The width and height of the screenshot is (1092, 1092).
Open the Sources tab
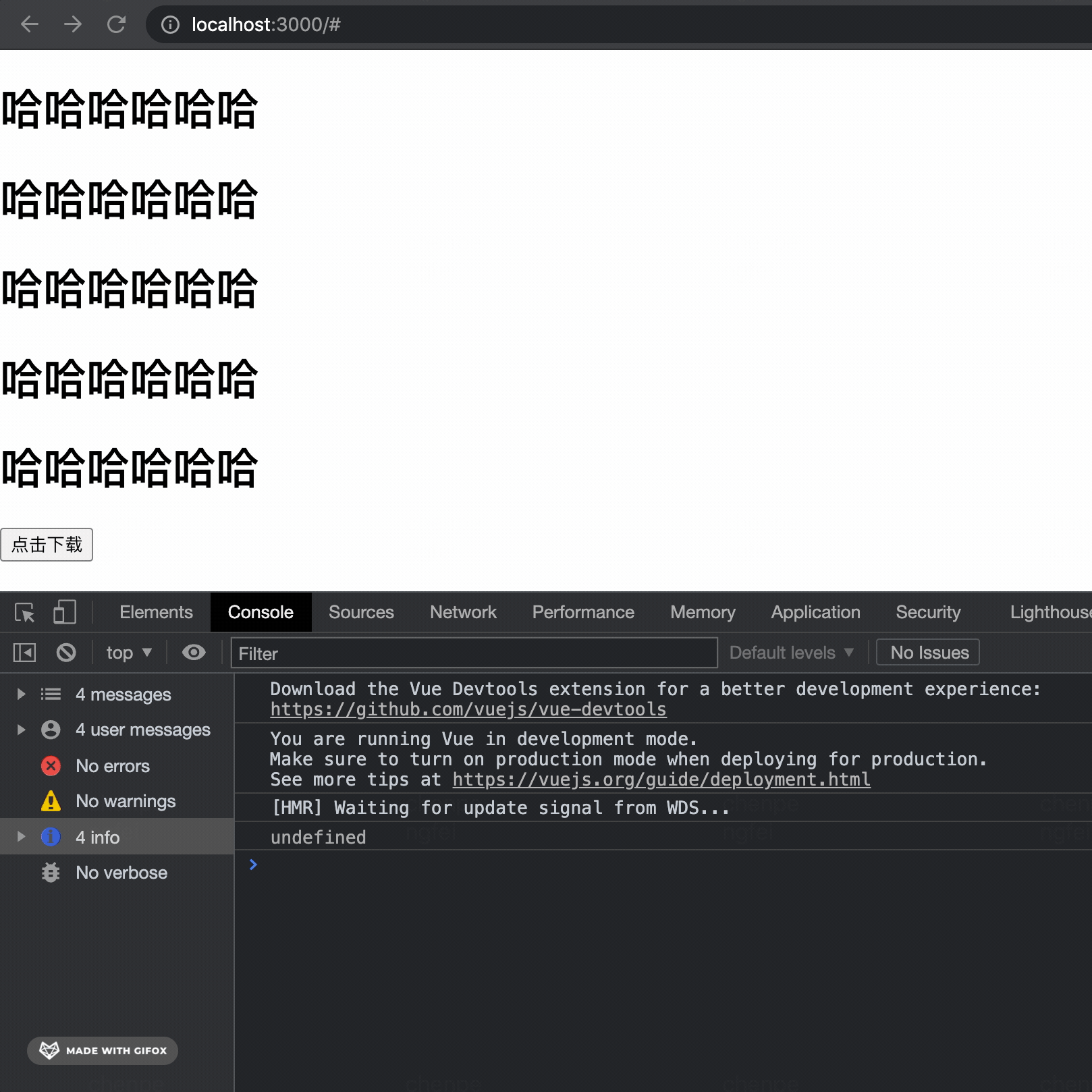pyautogui.click(x=361, y=612)
